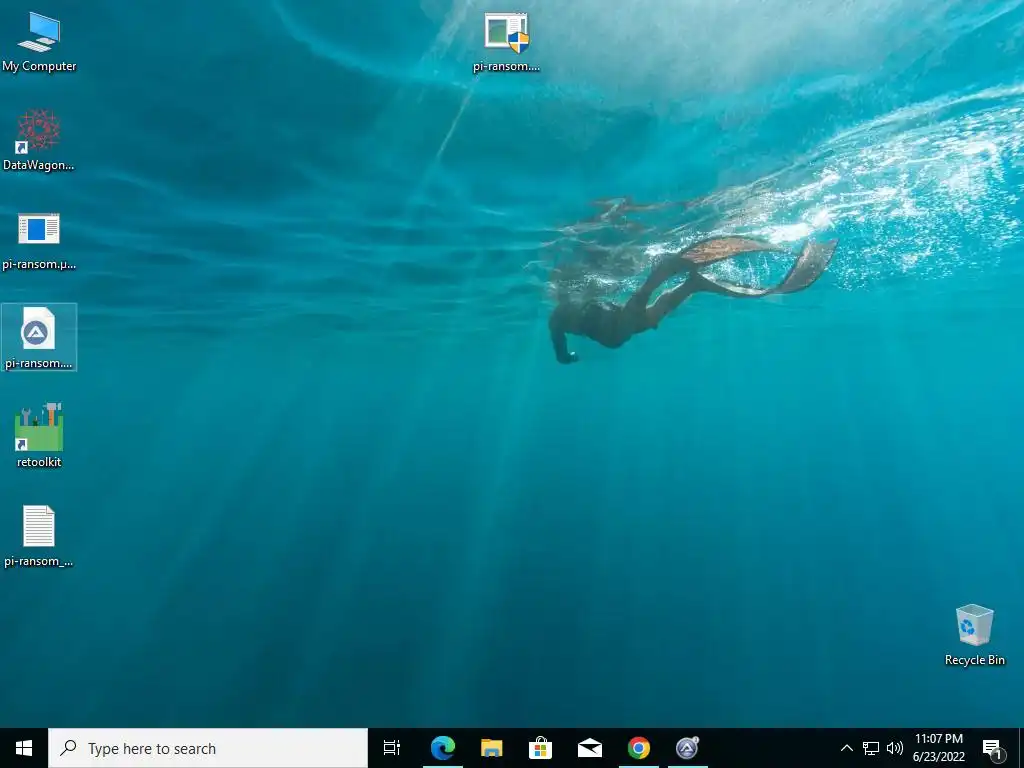Click the Show desktop sliver

pyautogui.click(x=1021, y=748)
